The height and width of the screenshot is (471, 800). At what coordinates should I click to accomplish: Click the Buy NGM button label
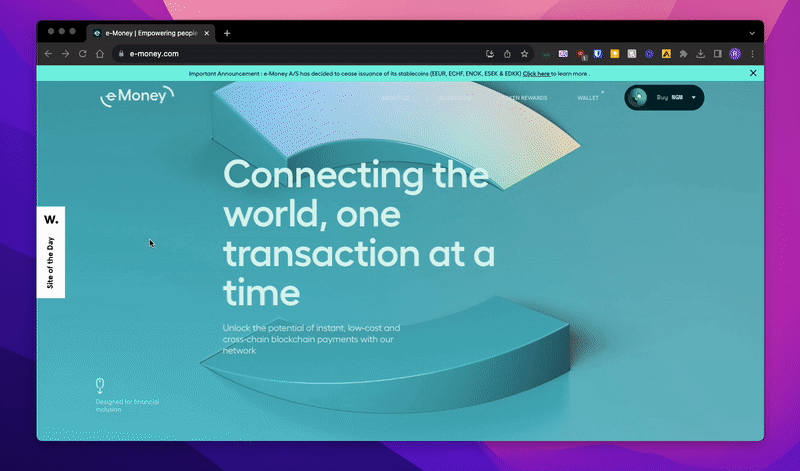pyautogui.click(x=669, y=97)
